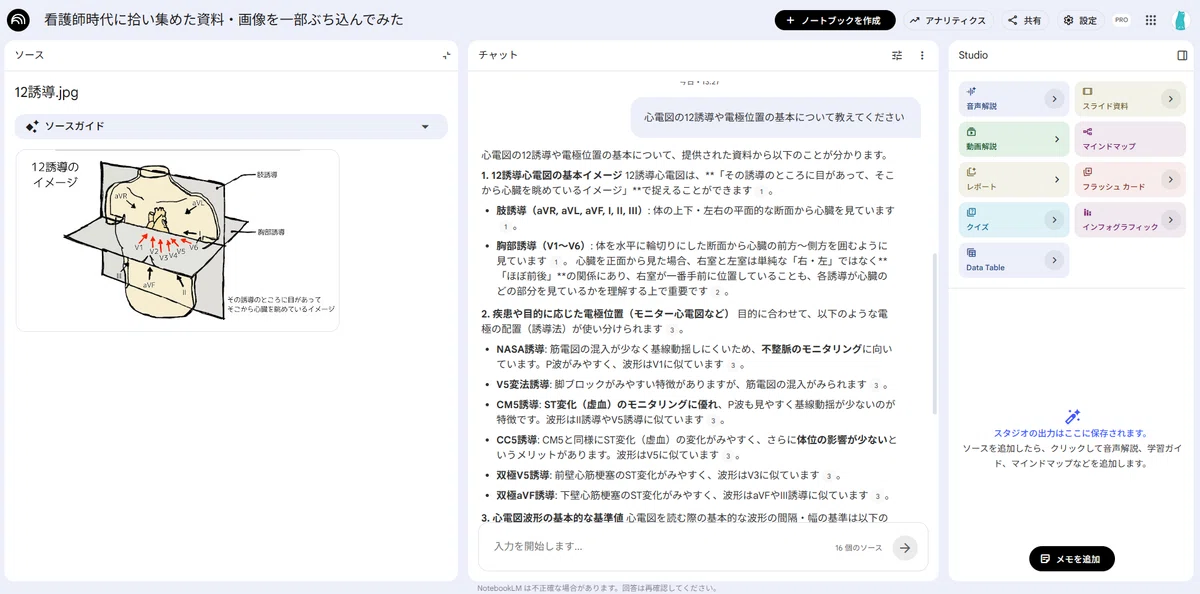Click the 共有 share button
This screenshot has width=1200, height=594.
(x=1024, y=20)
